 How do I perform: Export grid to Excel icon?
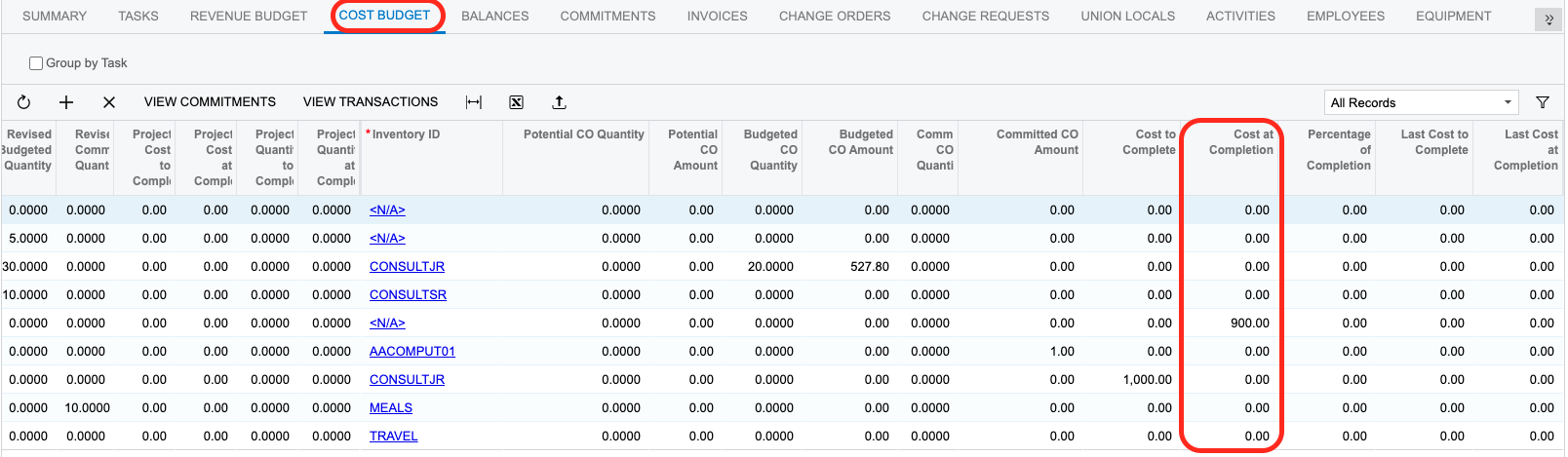[x=517, y=102]
